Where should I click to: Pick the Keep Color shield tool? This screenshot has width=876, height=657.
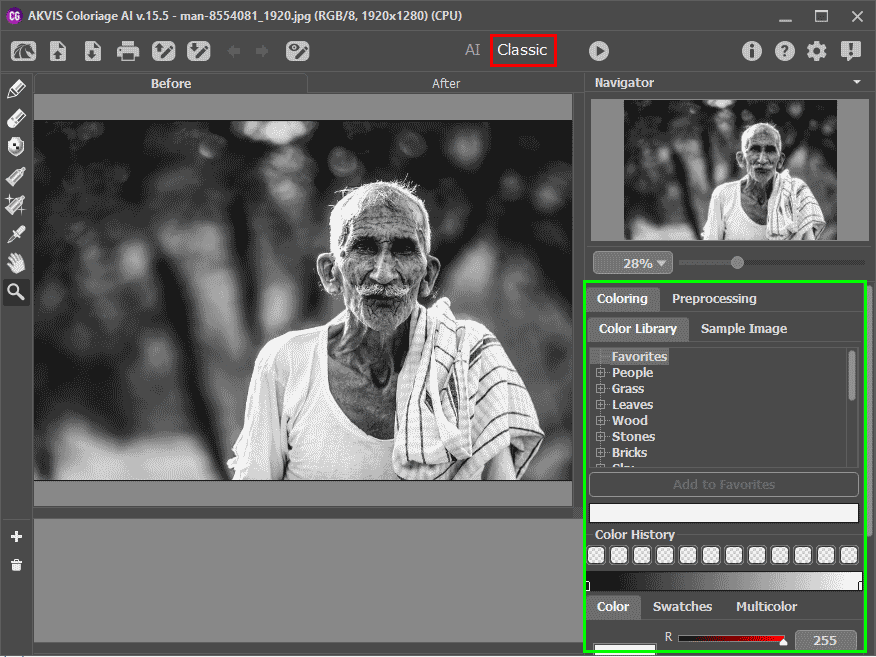(x=16, y=148)
